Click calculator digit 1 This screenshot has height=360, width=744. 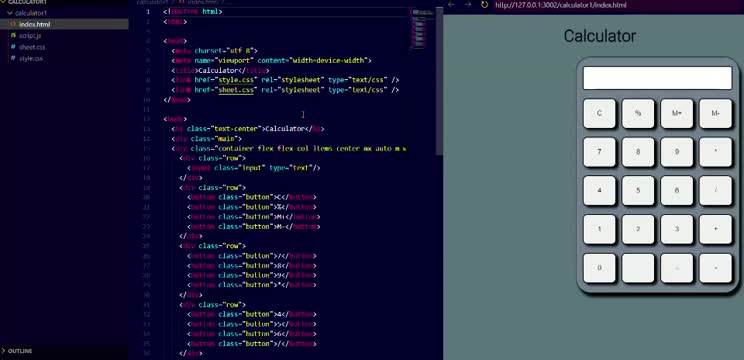pyautogui.click(x=599, y=230)
